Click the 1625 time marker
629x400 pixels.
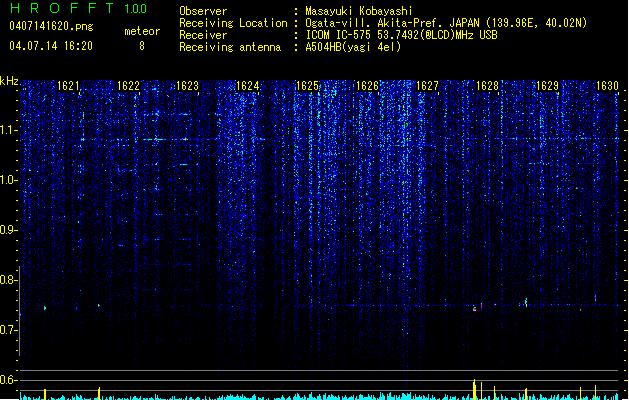coord(307,86)
